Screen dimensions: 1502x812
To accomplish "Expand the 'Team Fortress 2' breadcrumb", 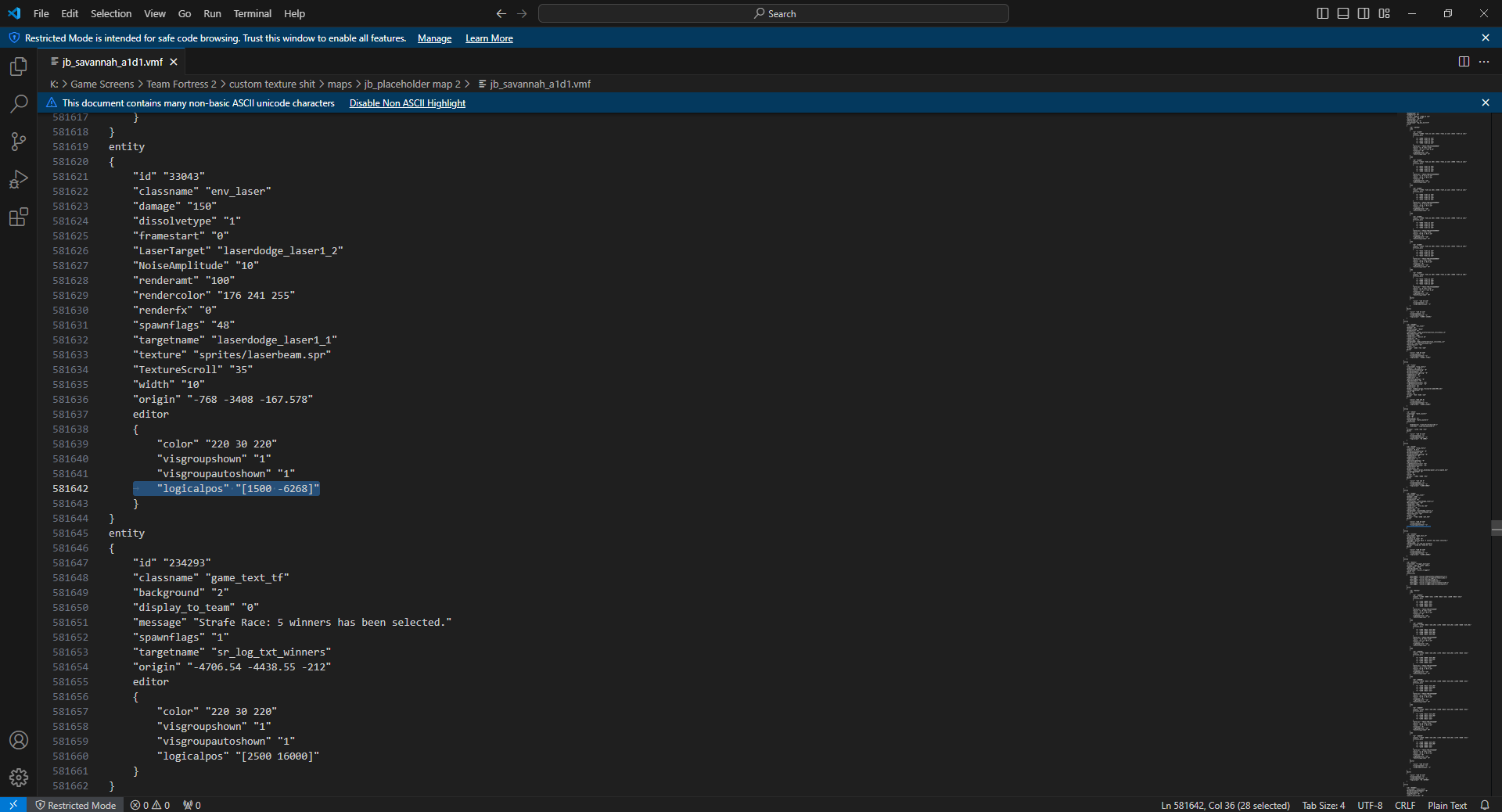I will 181,84.
